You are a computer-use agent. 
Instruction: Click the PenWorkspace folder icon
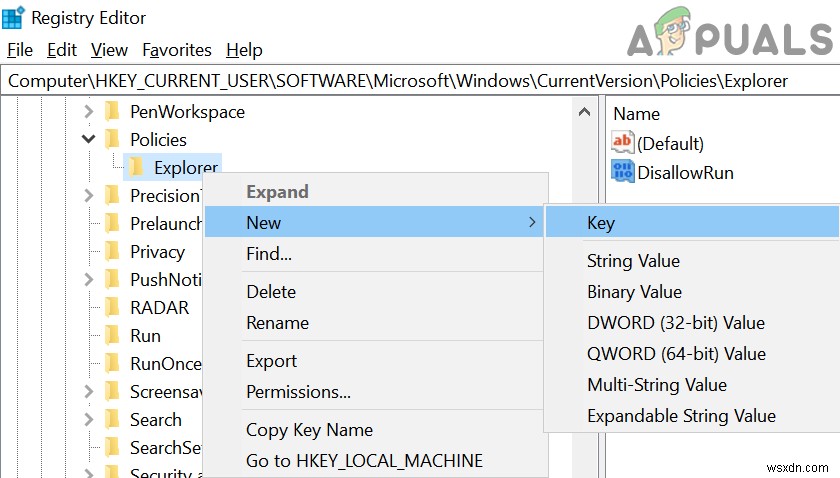(x=112, y=111)
